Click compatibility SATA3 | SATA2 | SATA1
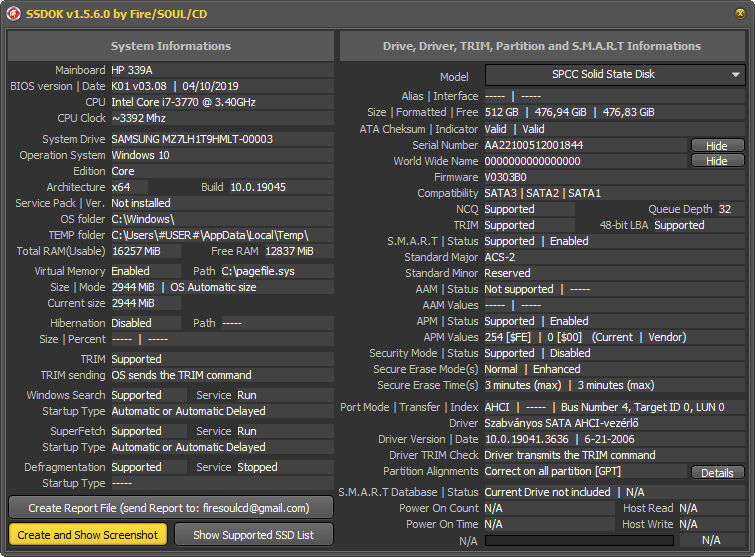 coord(543,193)
